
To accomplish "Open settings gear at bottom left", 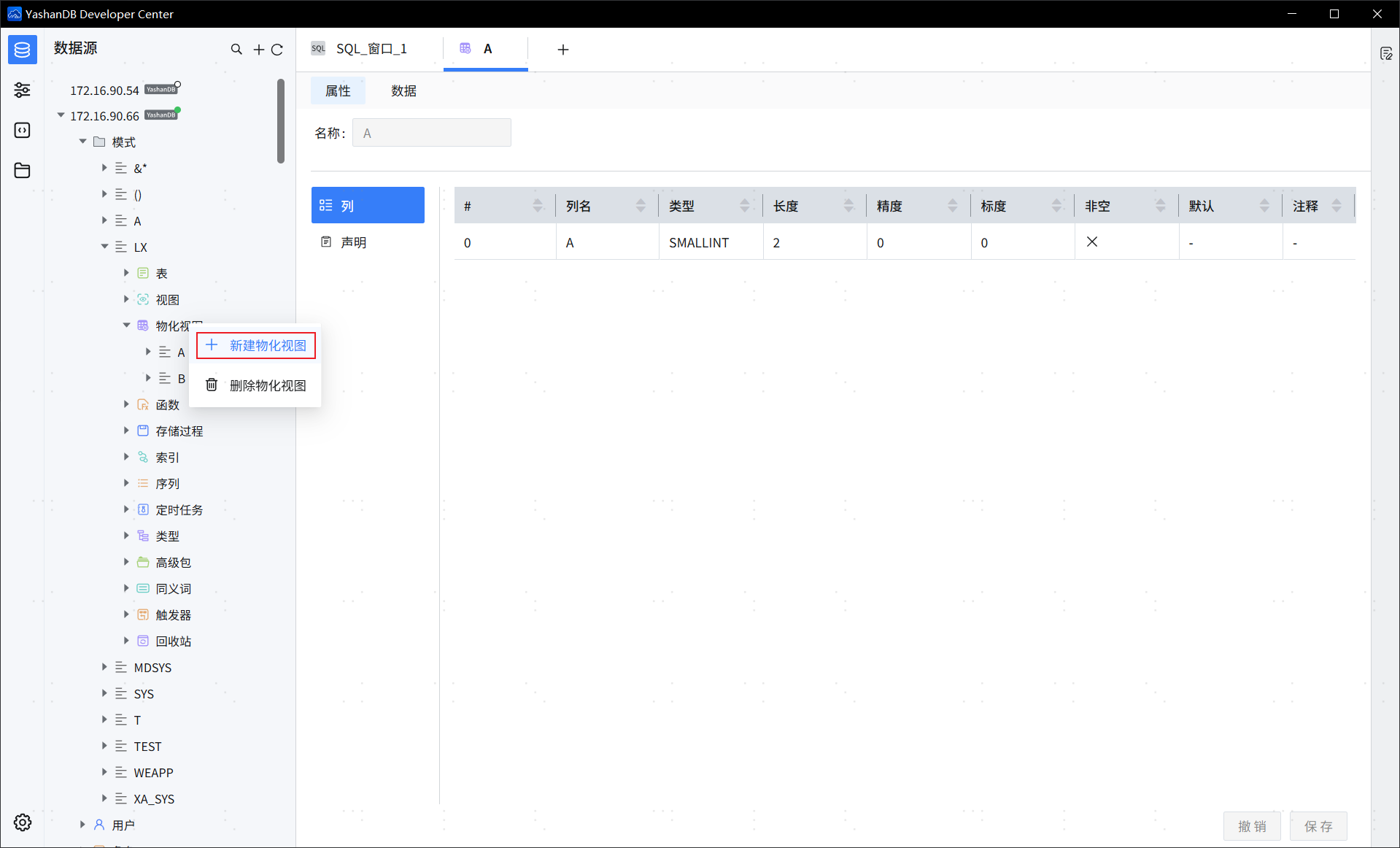I will pos(23,822).
